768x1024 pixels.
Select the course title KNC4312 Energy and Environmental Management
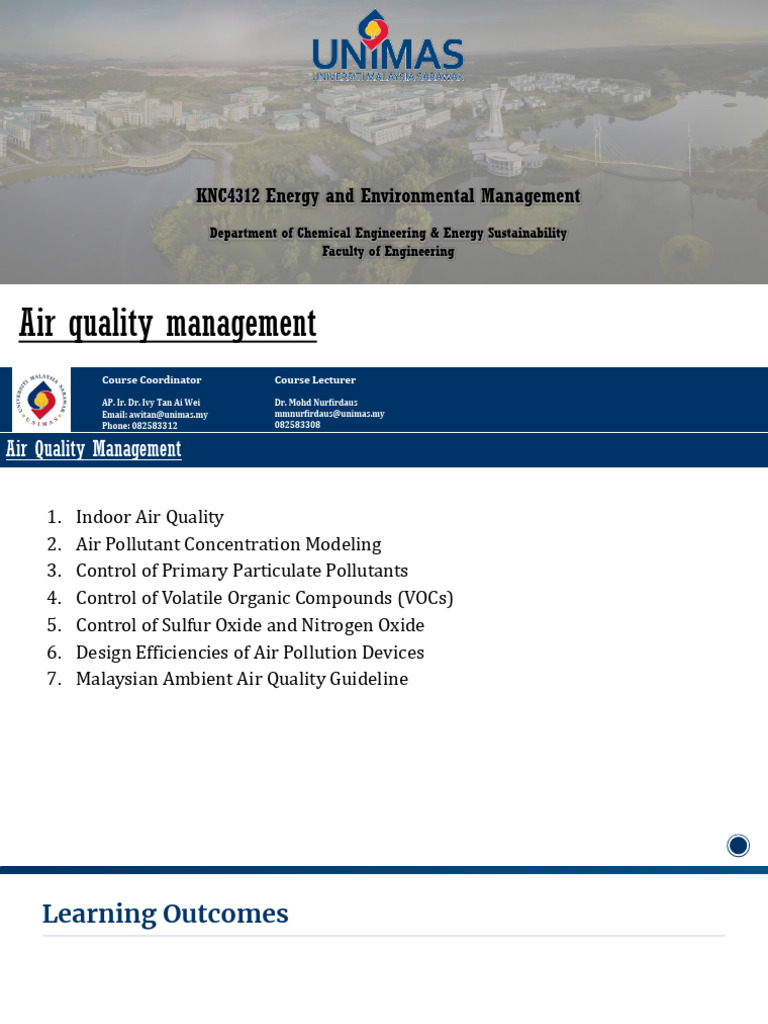click(388, 196)
